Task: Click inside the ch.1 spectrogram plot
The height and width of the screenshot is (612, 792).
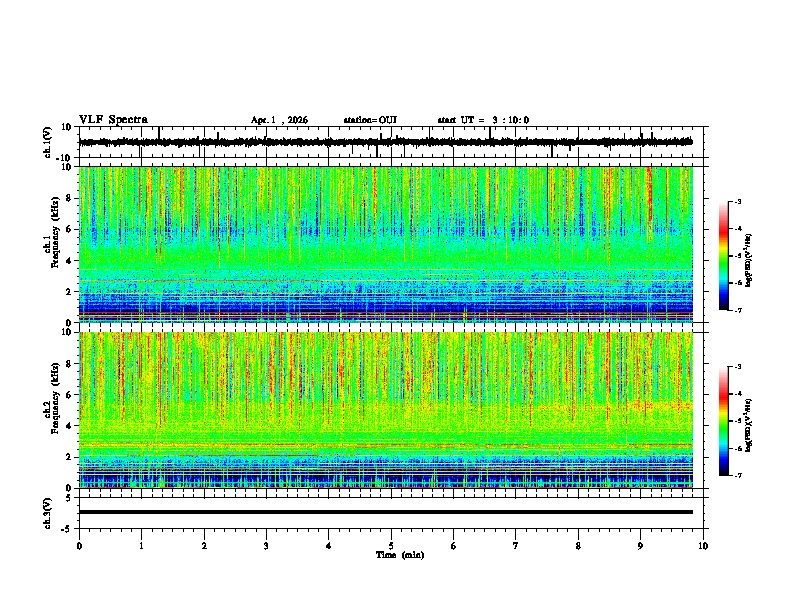Action: click(386, 244)
